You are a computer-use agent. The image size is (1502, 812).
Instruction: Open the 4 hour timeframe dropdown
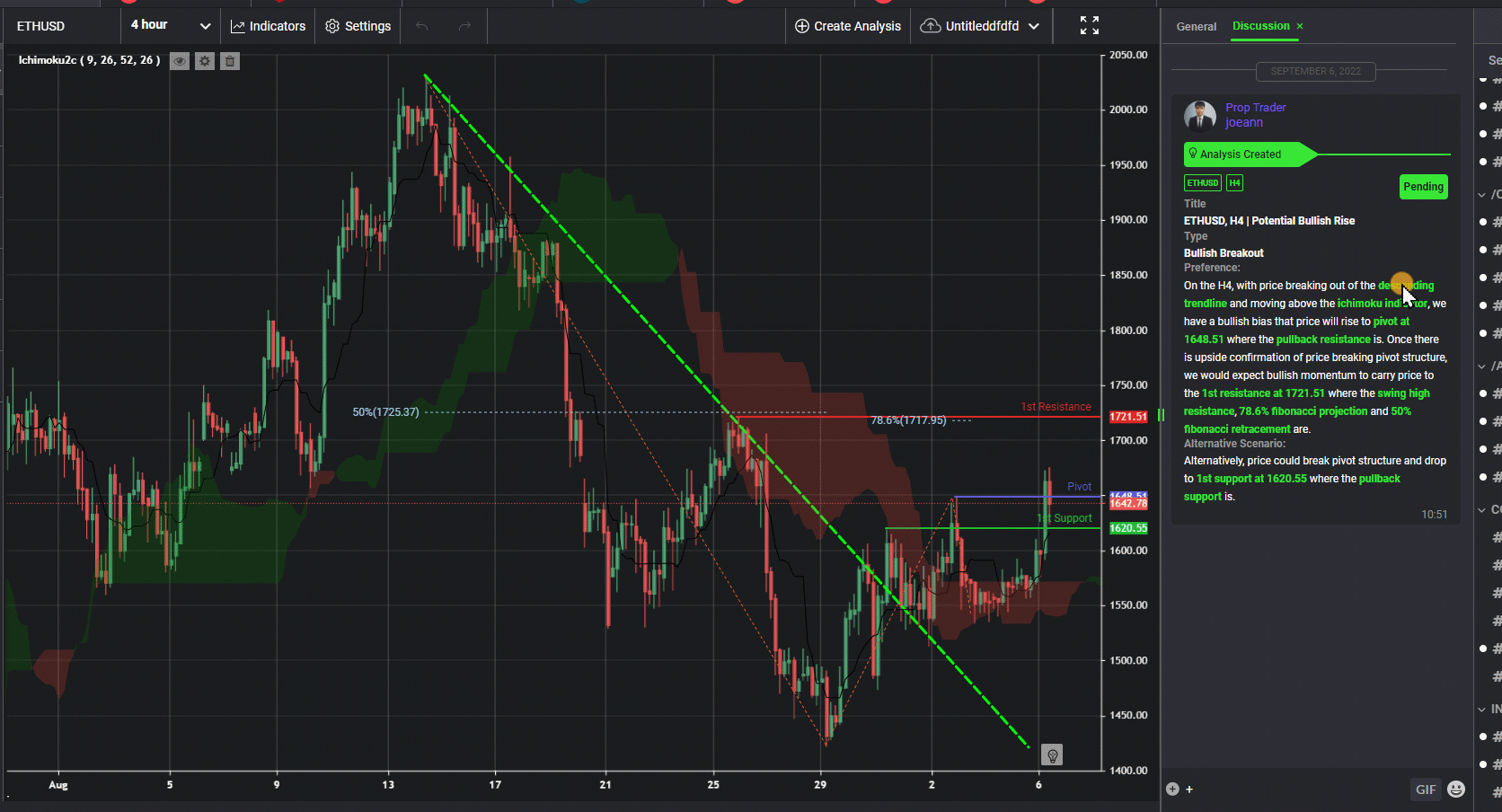171,25
